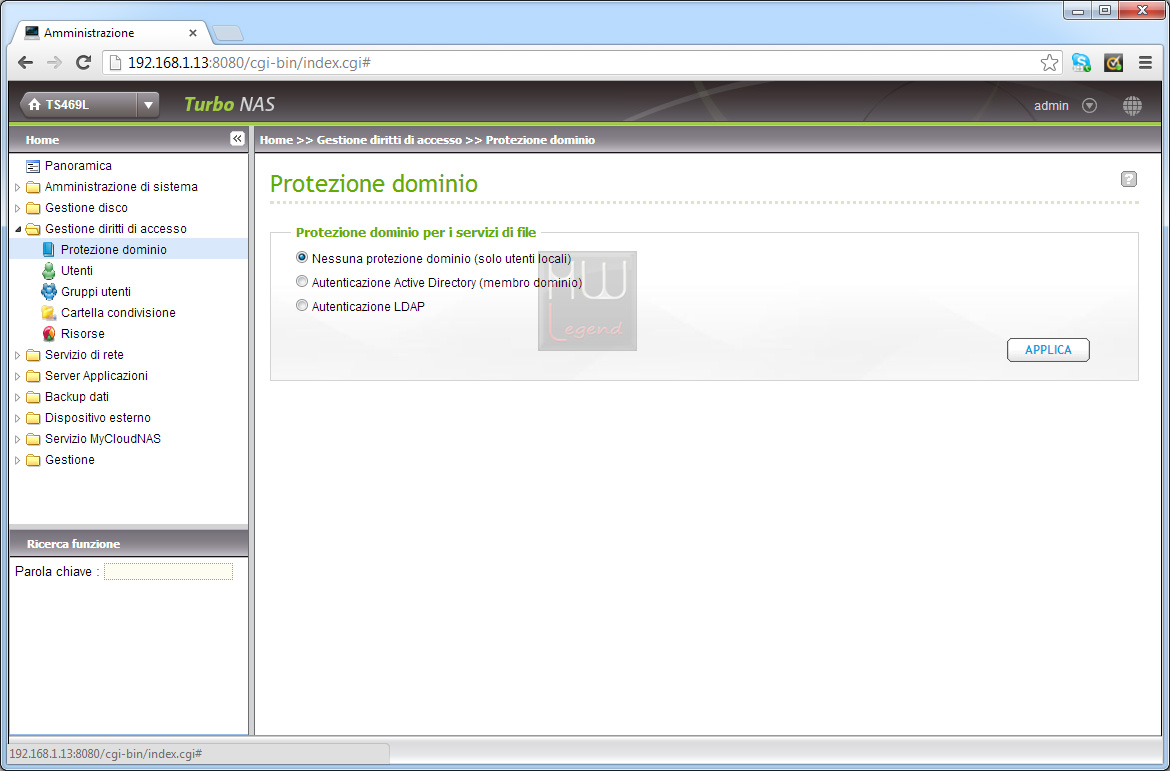Click the Norton checkmark extension icon
Screen dimensions: 1170x771
pos(1113,63)
